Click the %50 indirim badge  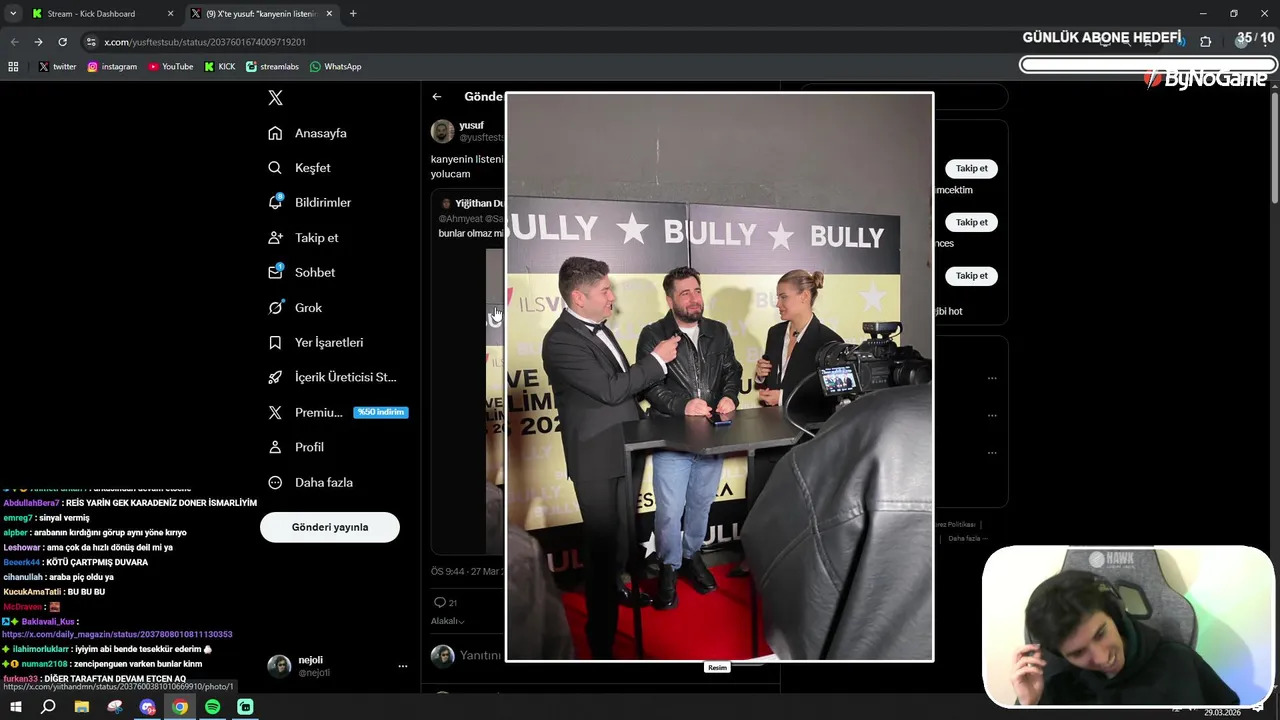pos(381,412)
